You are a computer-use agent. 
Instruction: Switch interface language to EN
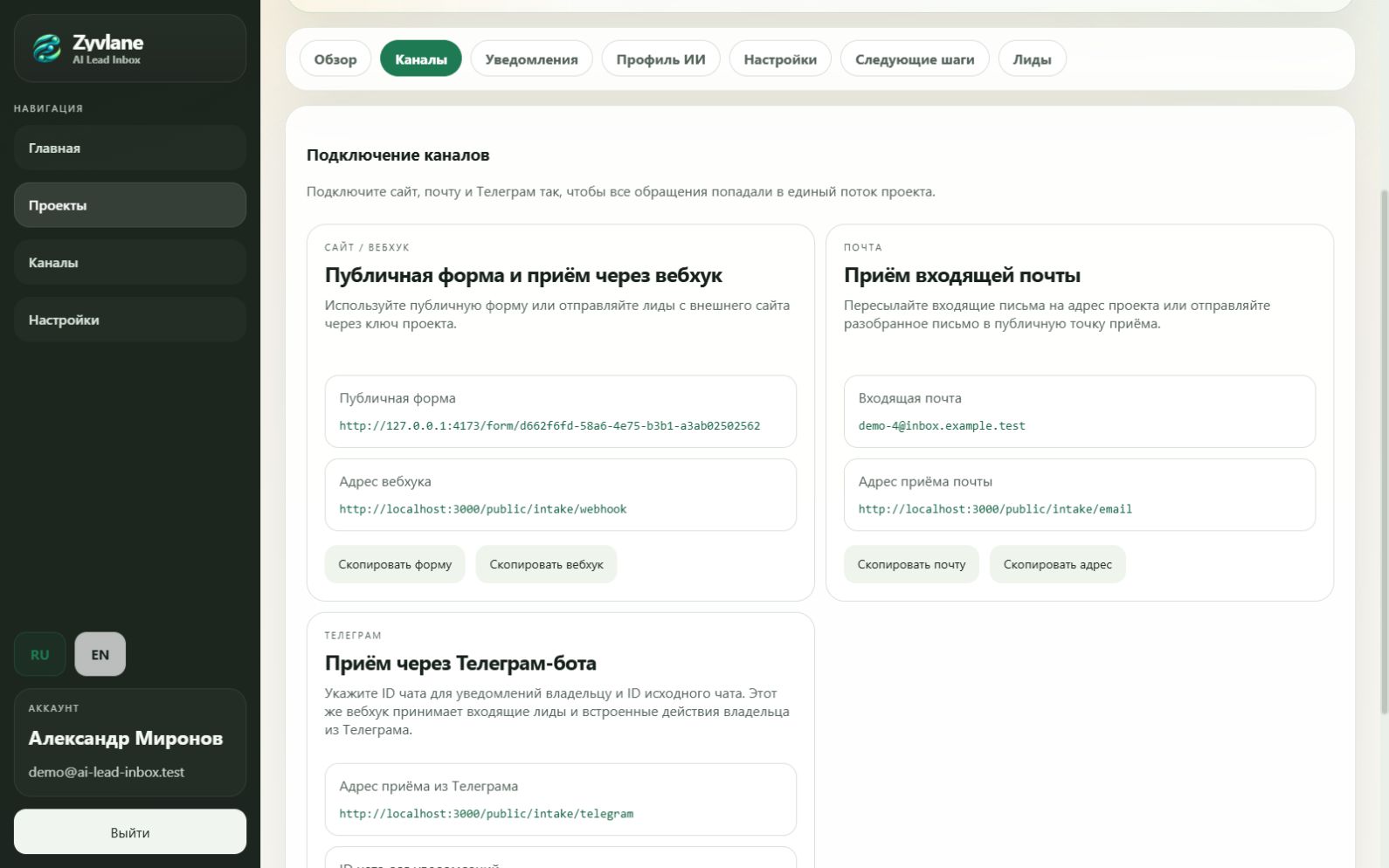pyautogui.click(x=100, y=654)
